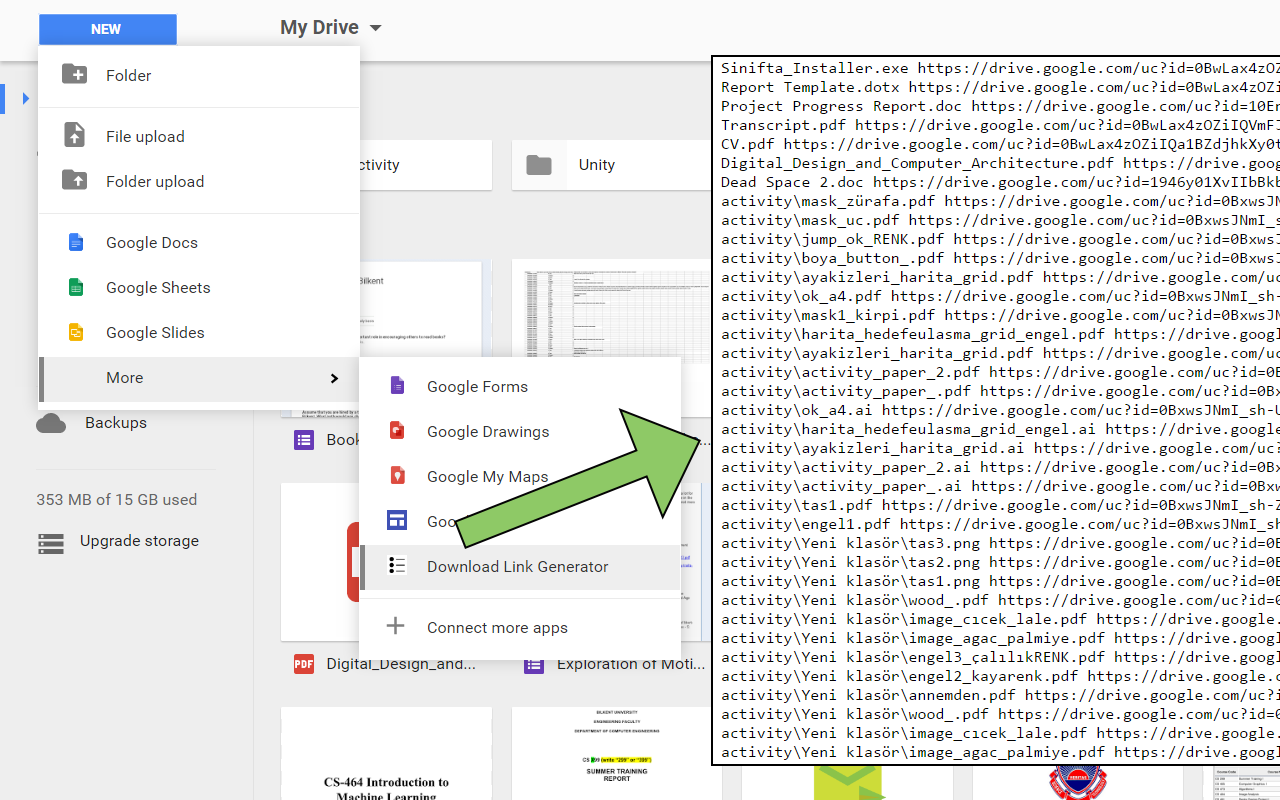Click the activity\Yeni klasör\tas3.png line
Screen dimensions: 1280x800
tap(1000, 543)
